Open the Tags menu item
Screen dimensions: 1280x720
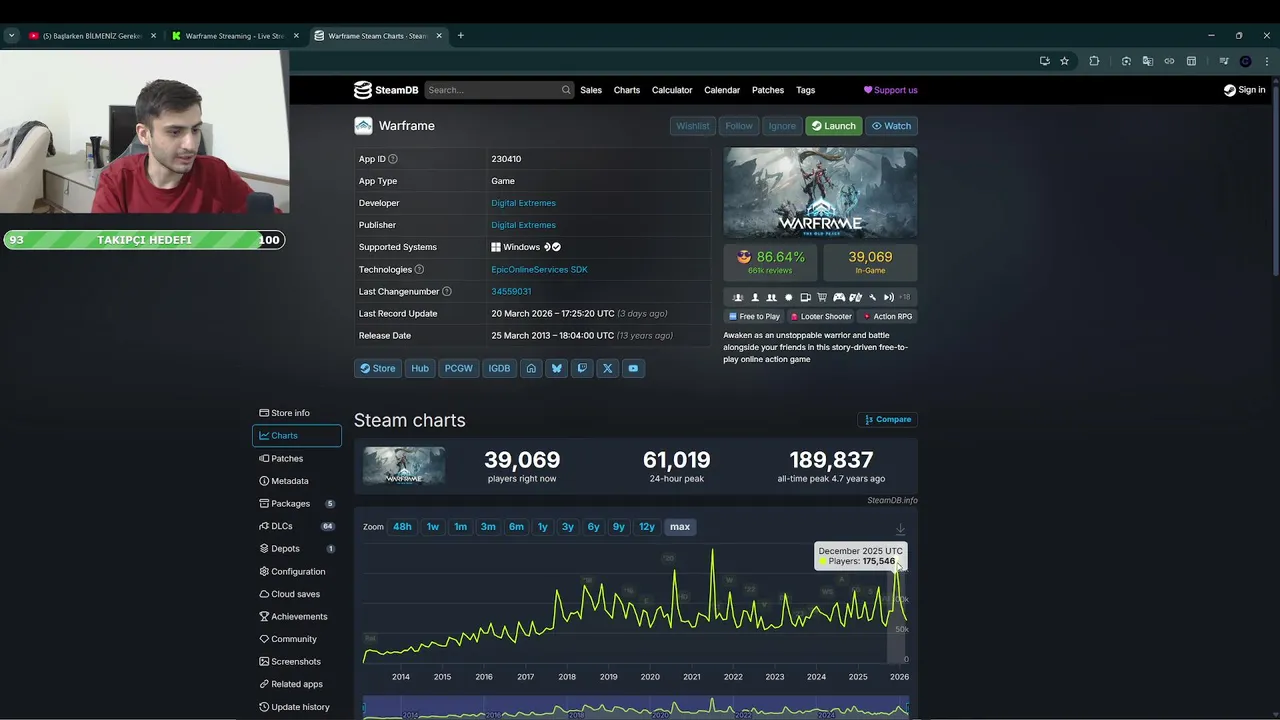pos(805,90)
